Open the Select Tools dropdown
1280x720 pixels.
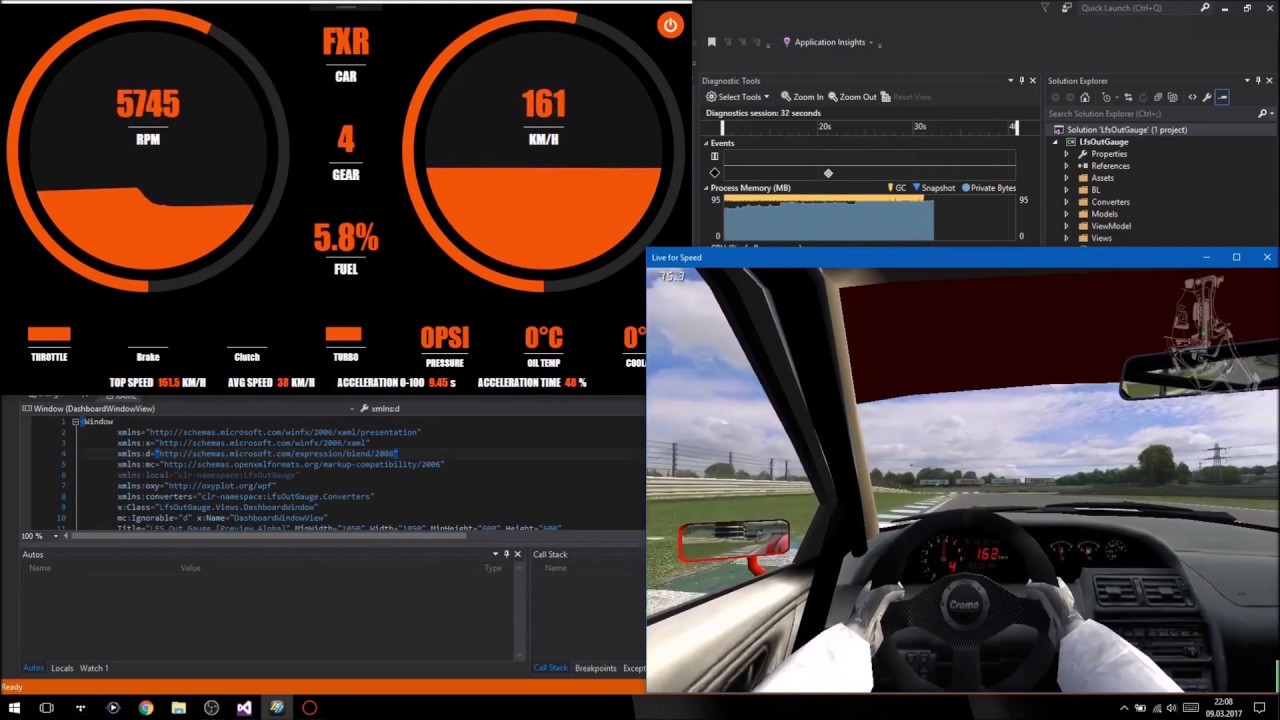pyautogui.click(x=738, y=97)
